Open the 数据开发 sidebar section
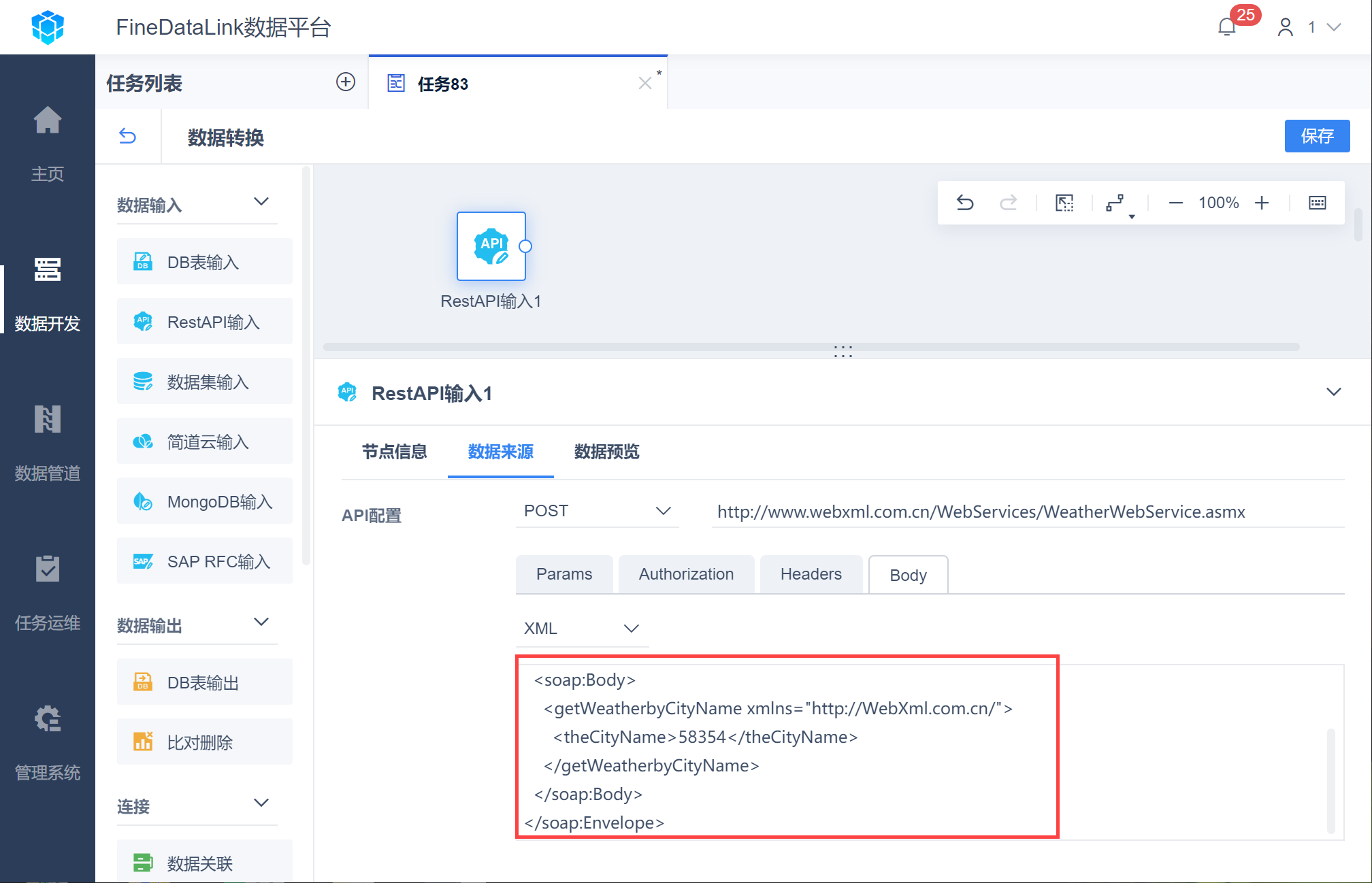The image size is (1372, 883). click(47, 293)
